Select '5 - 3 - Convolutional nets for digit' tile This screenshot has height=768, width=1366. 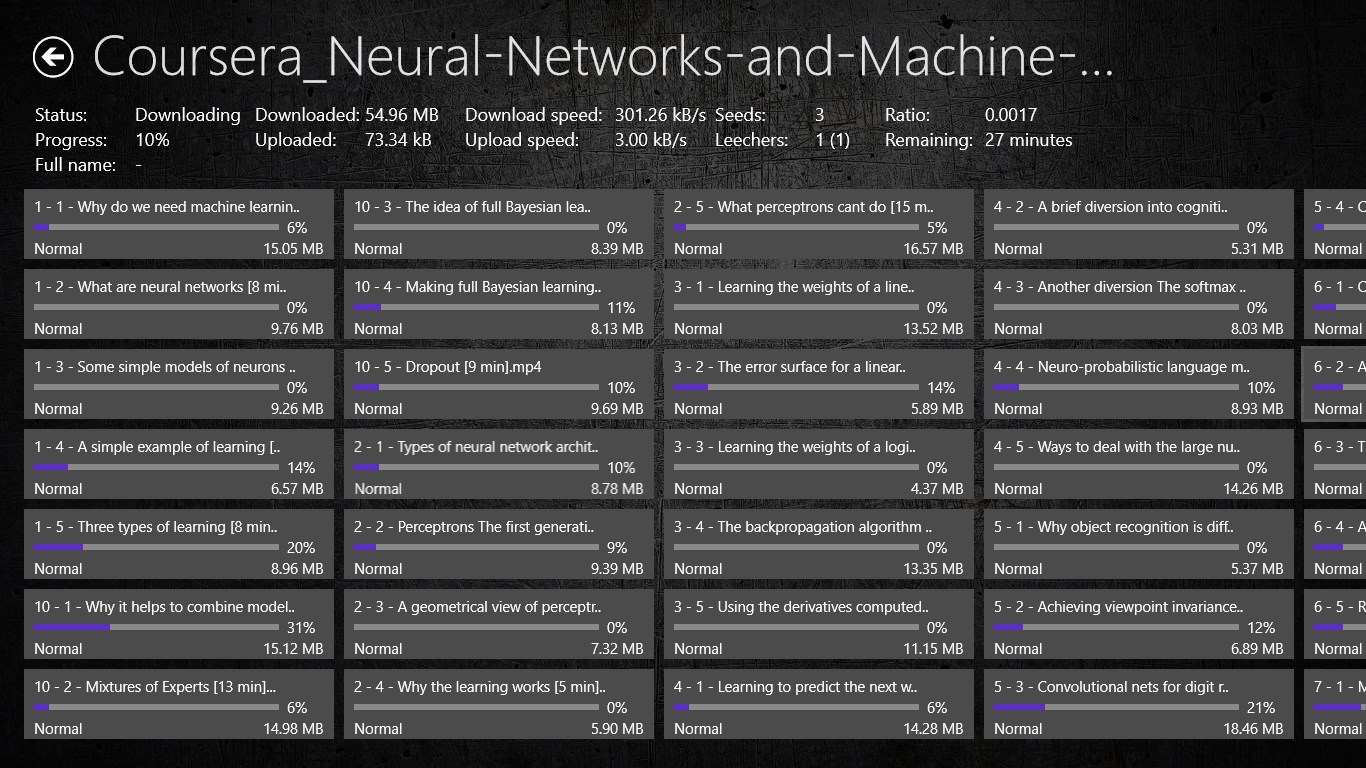(x=1139, y=704)
